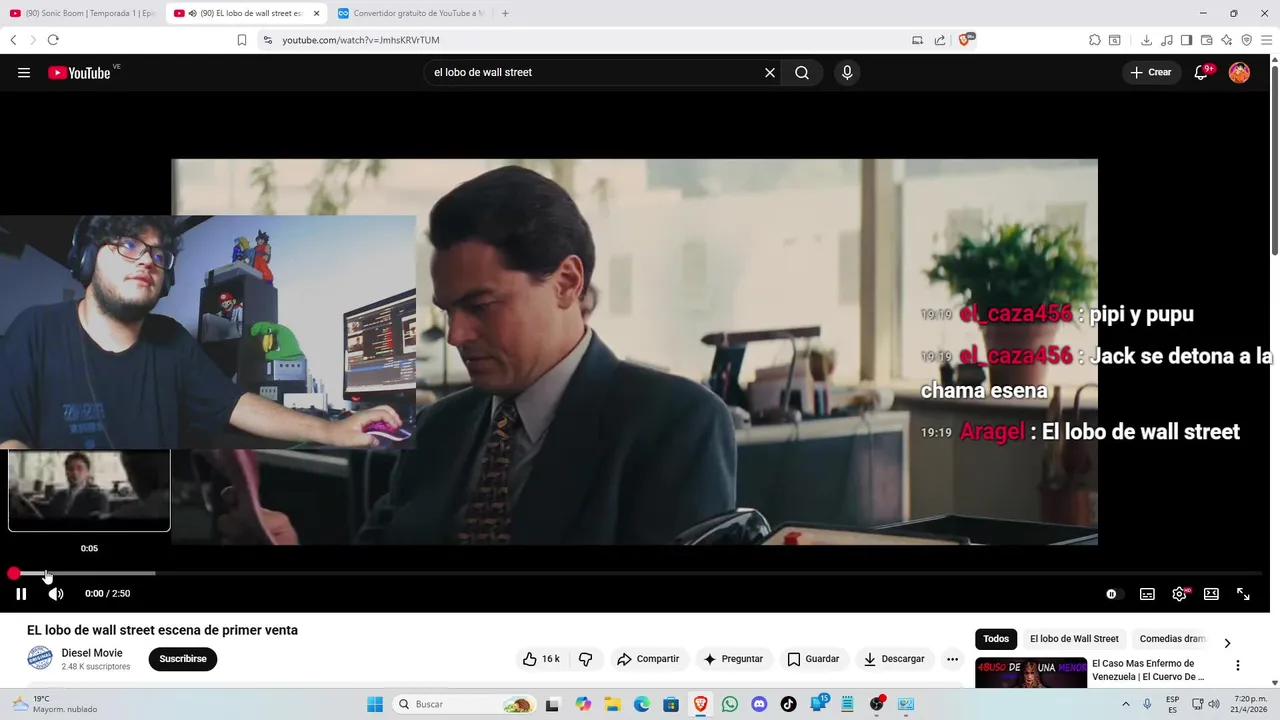1280x720 pixels.
Task: Open player settings gear
Action: [1179, 594]
